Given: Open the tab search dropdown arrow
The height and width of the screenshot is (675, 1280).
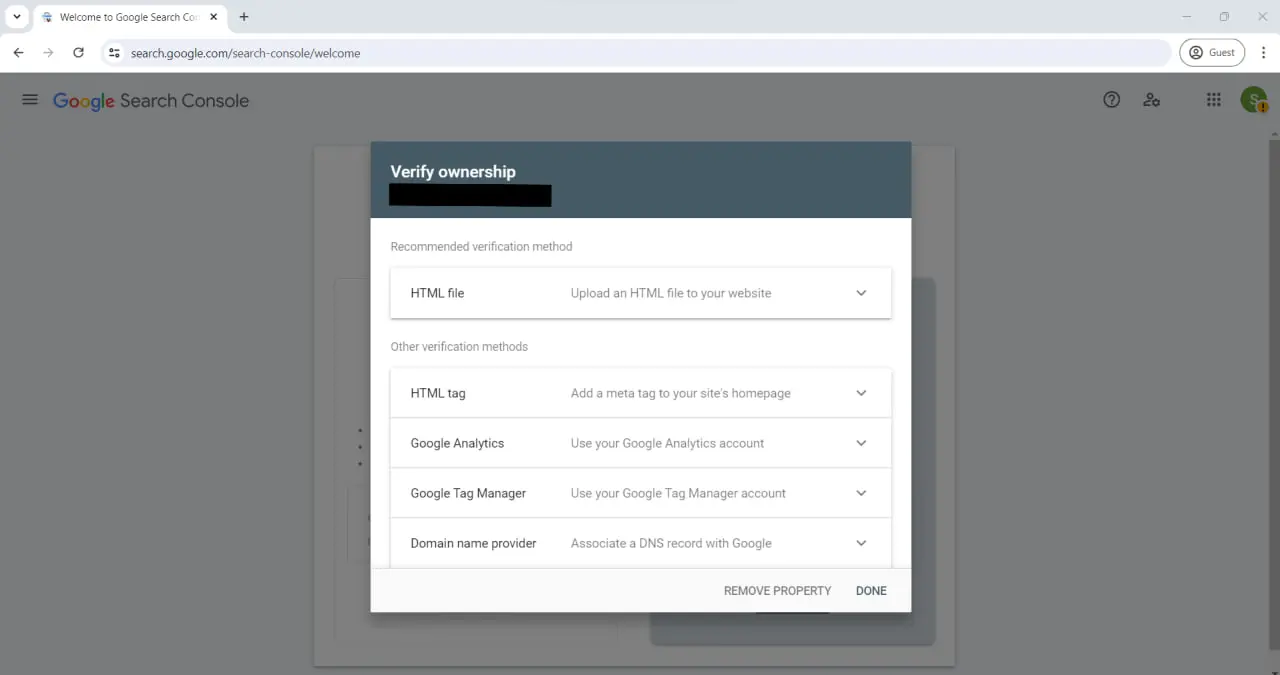Looking at the screenshot, I should 17,17.
